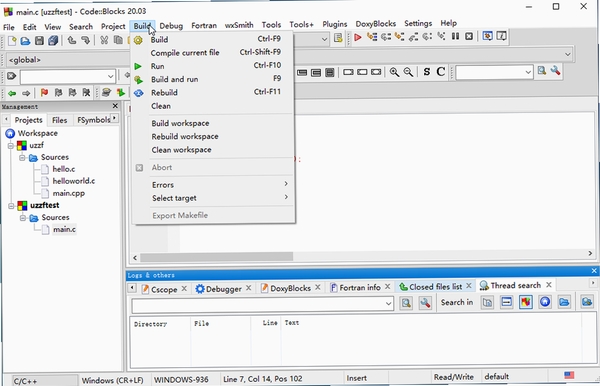The width and height of the screenshot is (600, 386).
Task: Select main.cpp under uzzf Sources
Action: 69,193
